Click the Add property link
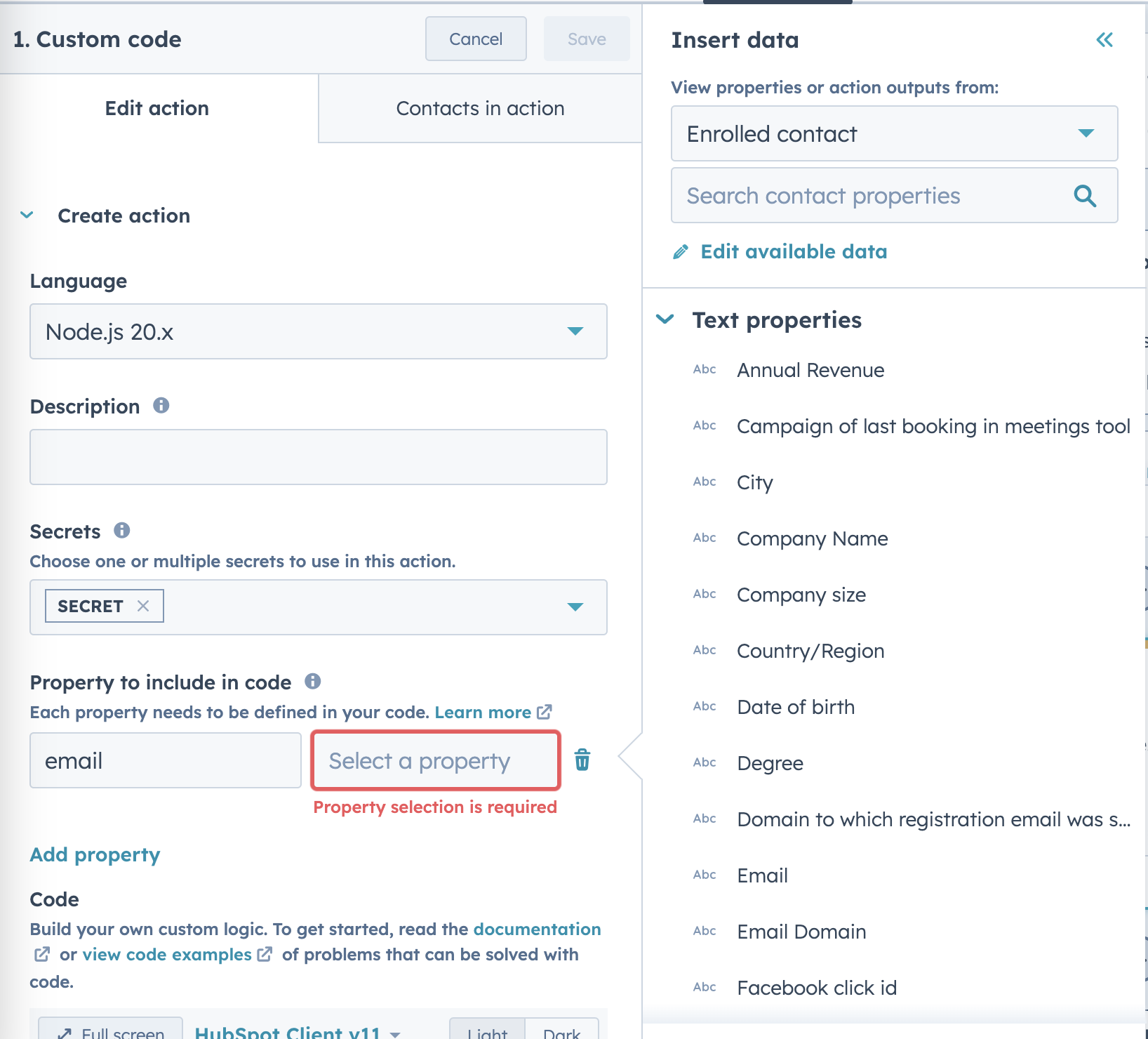Viewport: 1148px width, 1039px height. (95, 854)
